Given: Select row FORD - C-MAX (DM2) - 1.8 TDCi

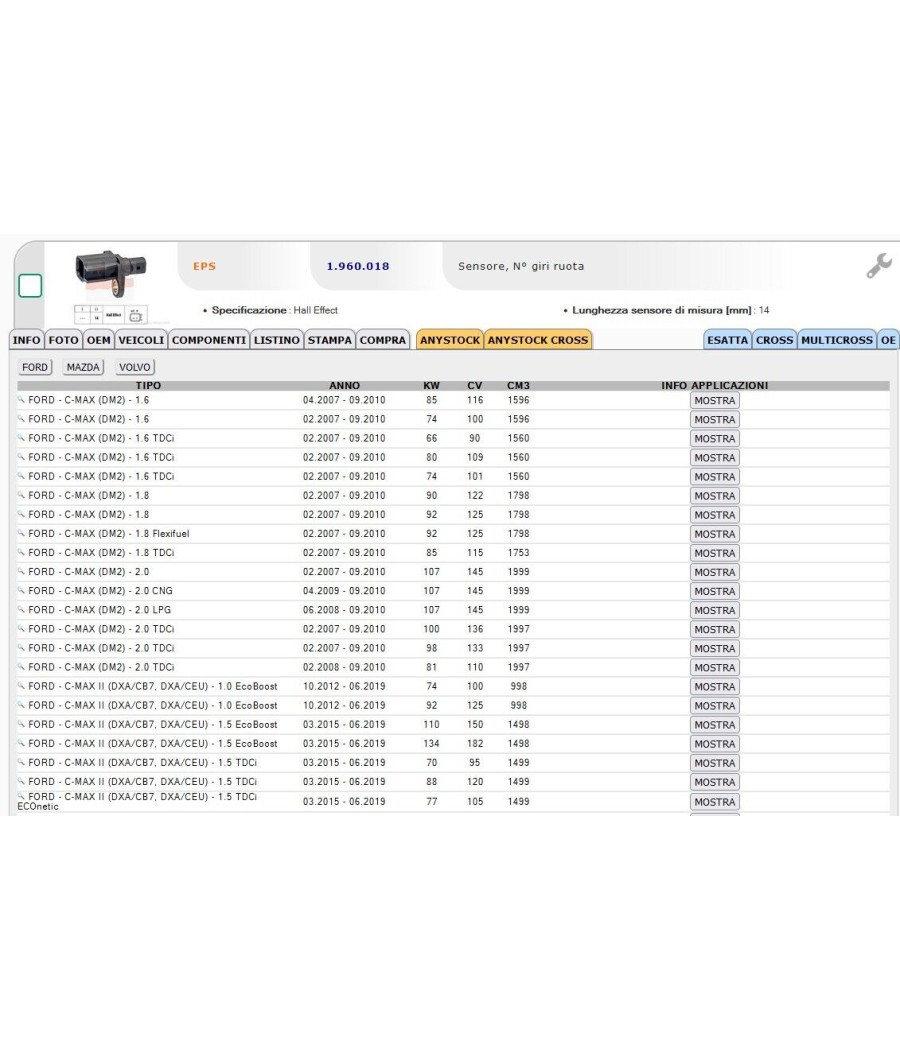Looking at the screenshot, I should coord(453,553).
